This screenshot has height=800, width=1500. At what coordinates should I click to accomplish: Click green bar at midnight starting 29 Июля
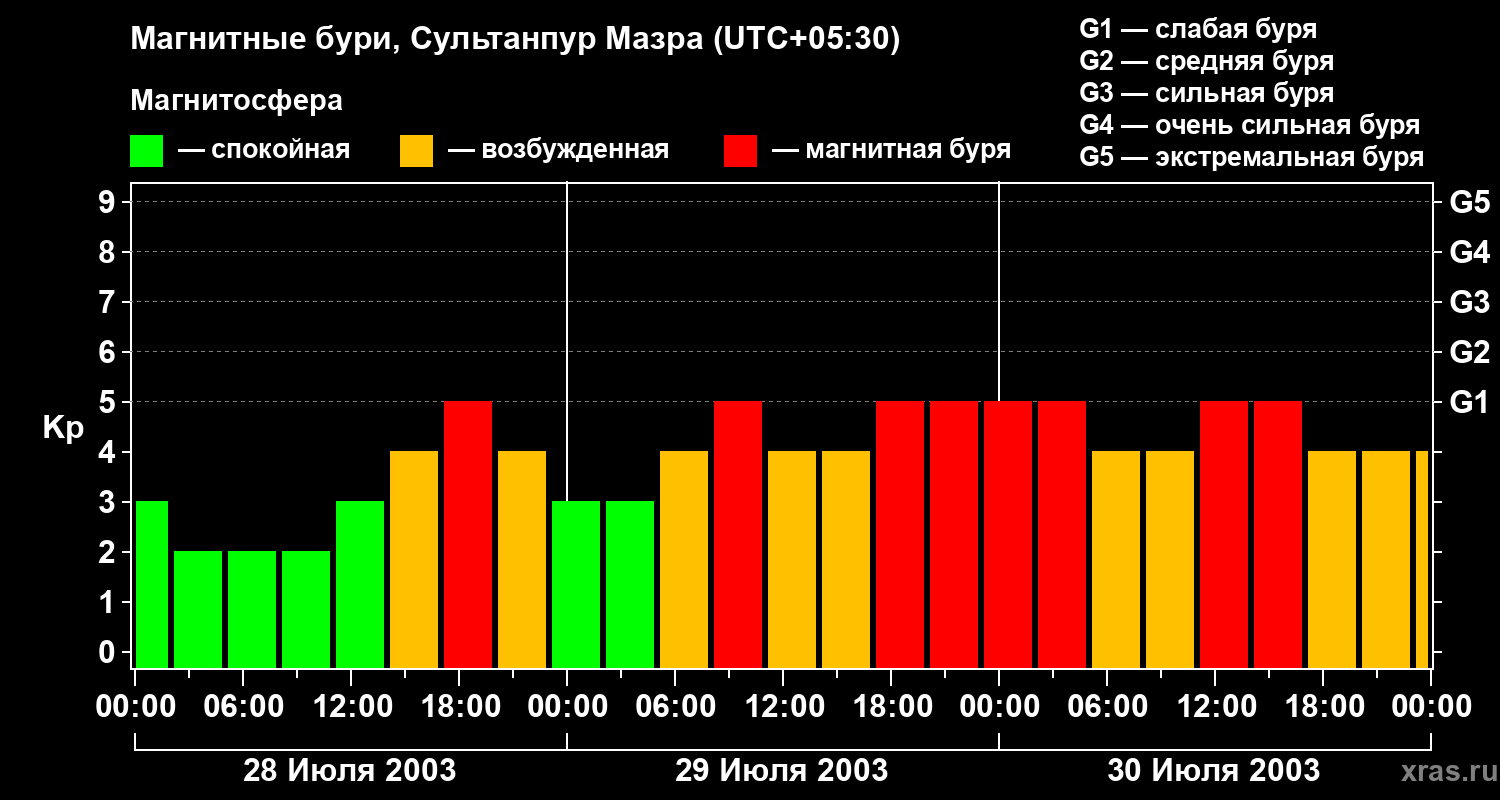576,585
